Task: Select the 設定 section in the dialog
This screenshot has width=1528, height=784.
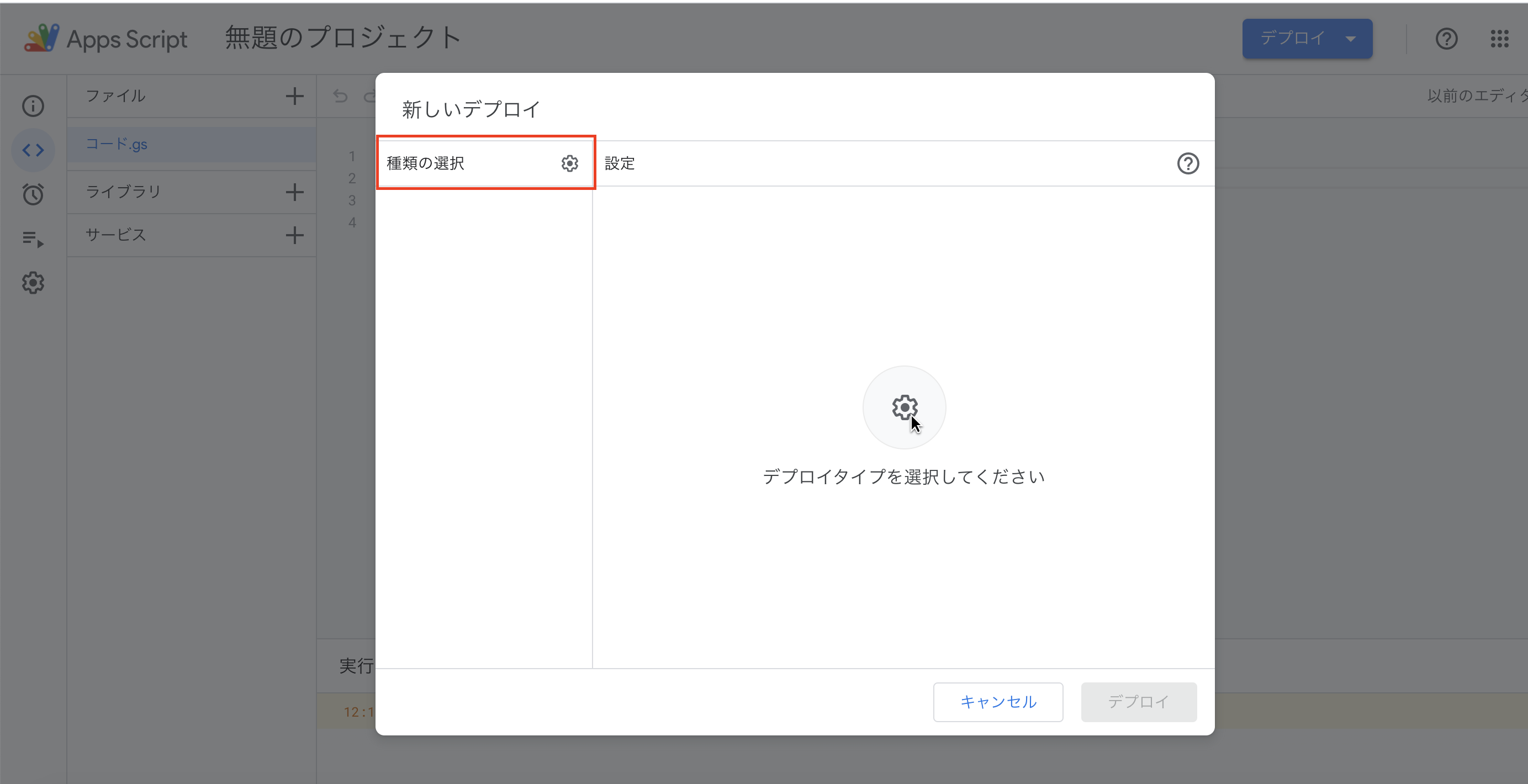Action: [x=619, y=163]
